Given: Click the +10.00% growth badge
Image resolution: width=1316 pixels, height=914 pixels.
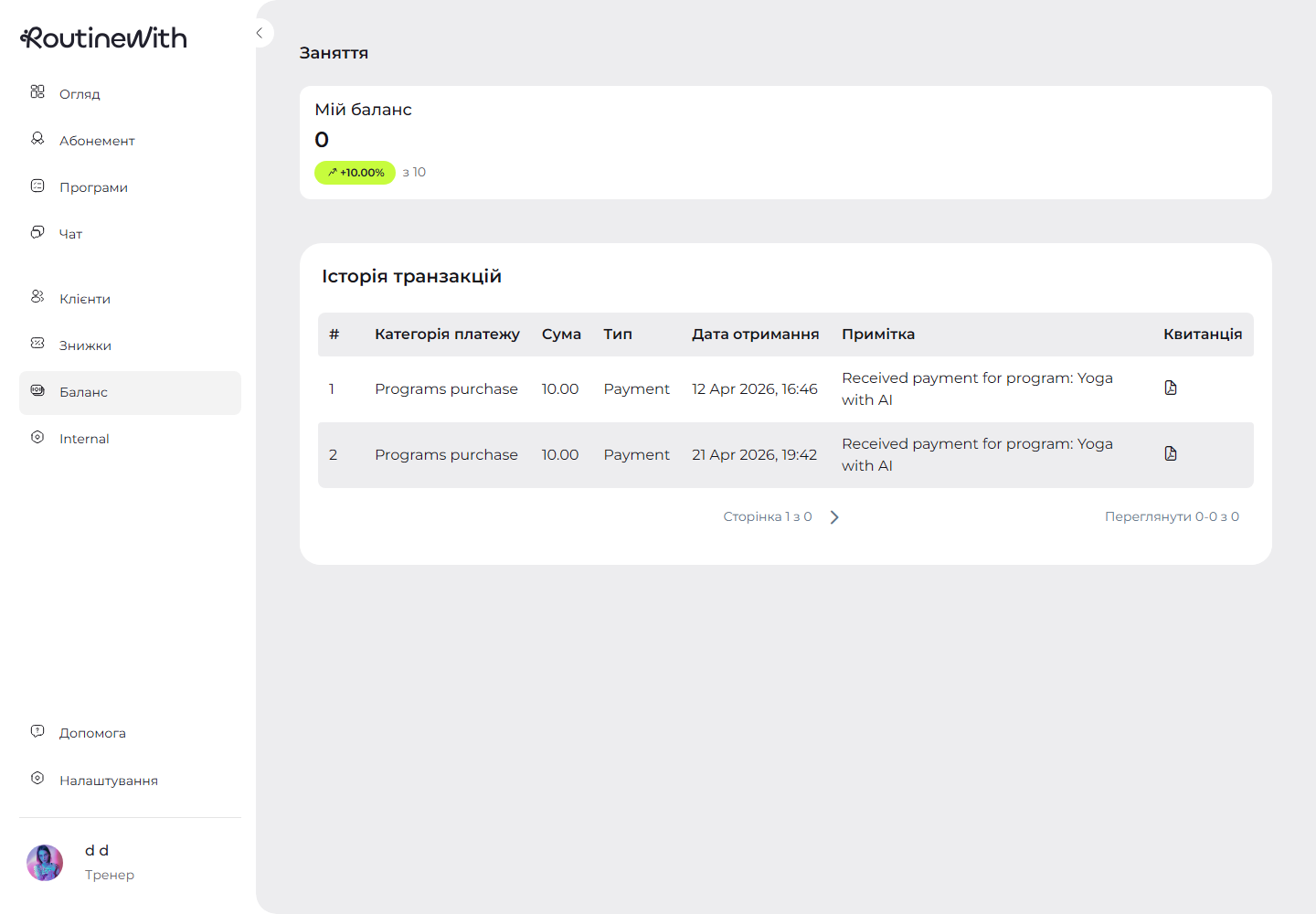Looking at the screenshot, I should [x=356, y=173].
